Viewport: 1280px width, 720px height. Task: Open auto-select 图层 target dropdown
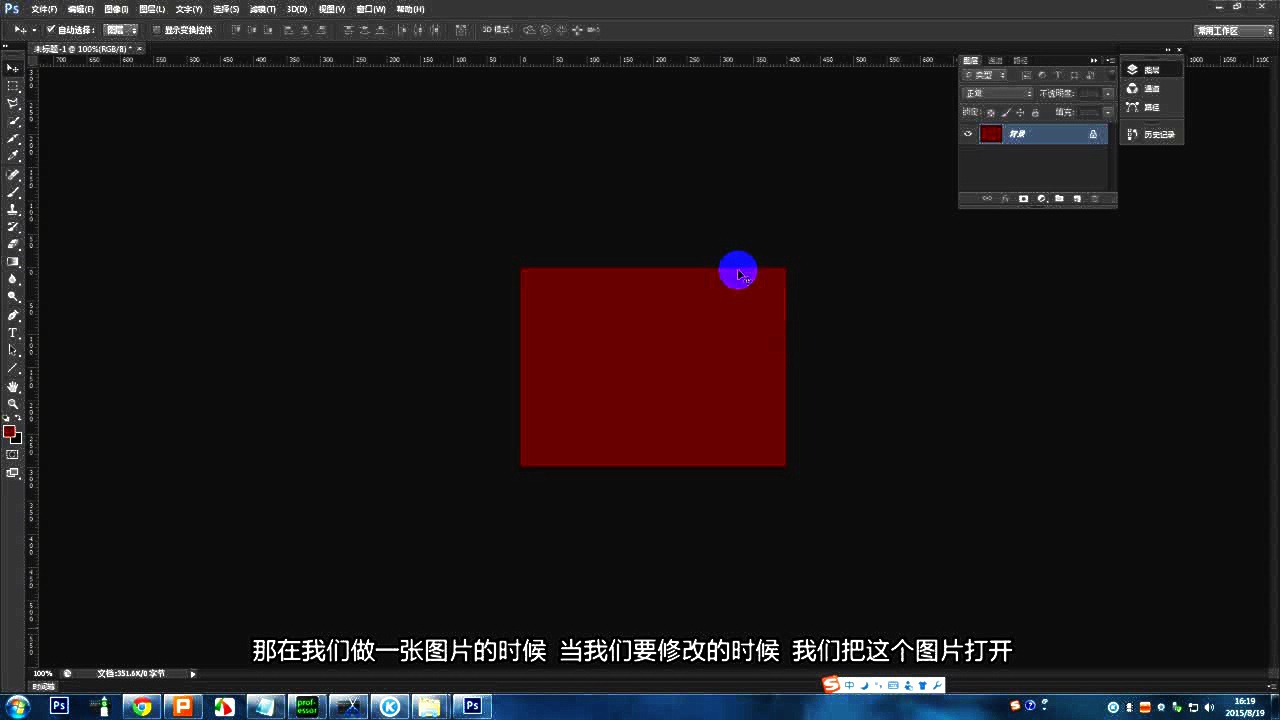[121, 30]
